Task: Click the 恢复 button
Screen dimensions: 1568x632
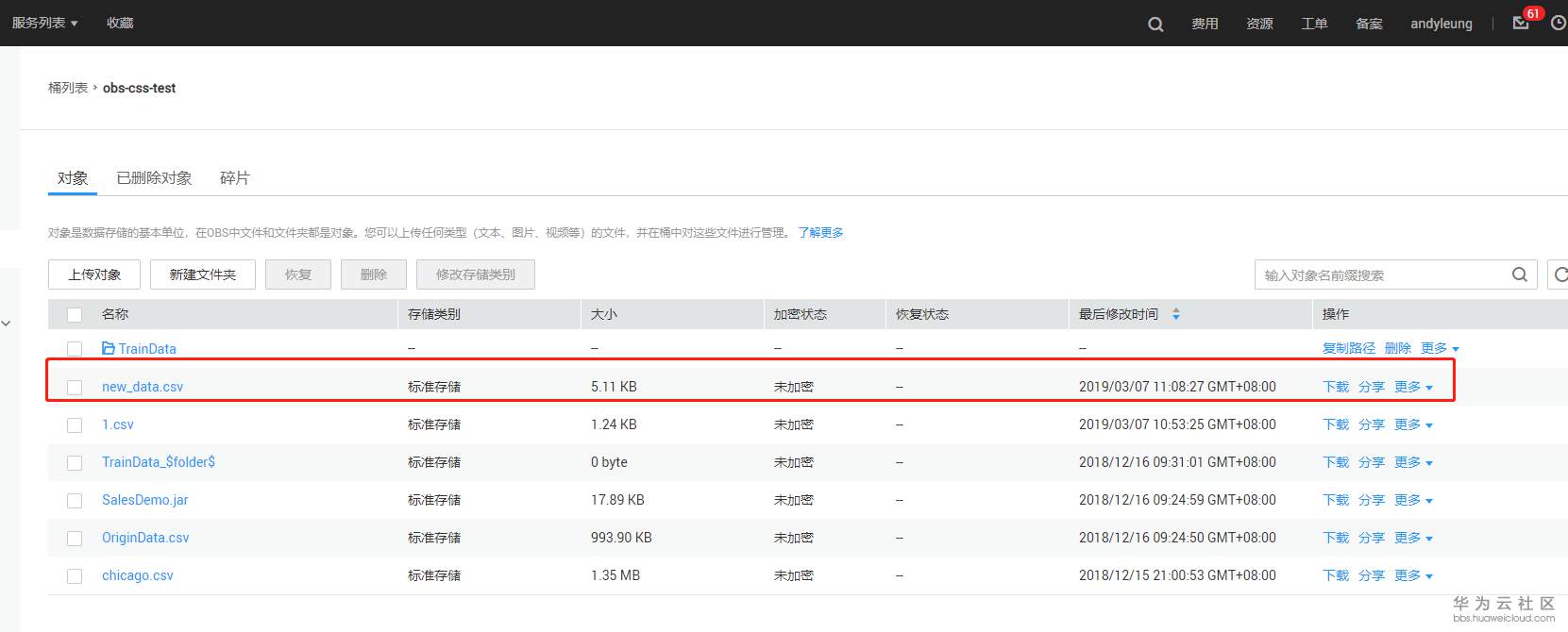Action: click(x=298, y=274)
